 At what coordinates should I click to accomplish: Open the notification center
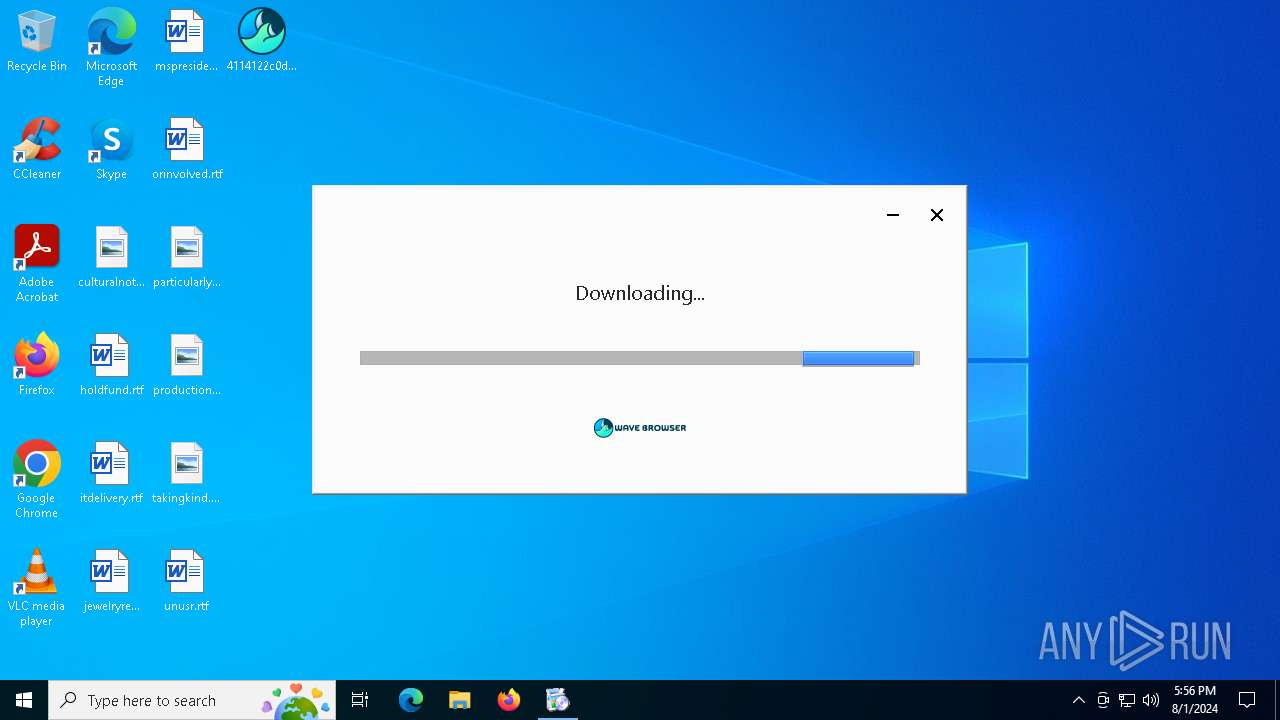(x=1247, y=700)
